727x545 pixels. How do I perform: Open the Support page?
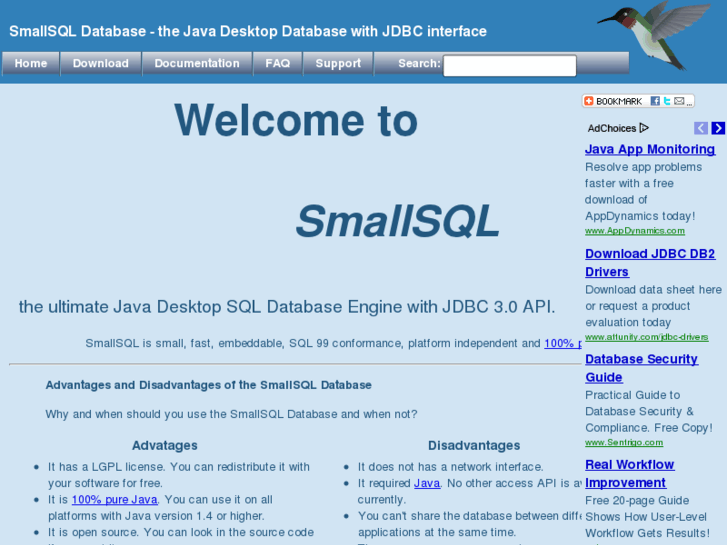coord(338,64)
